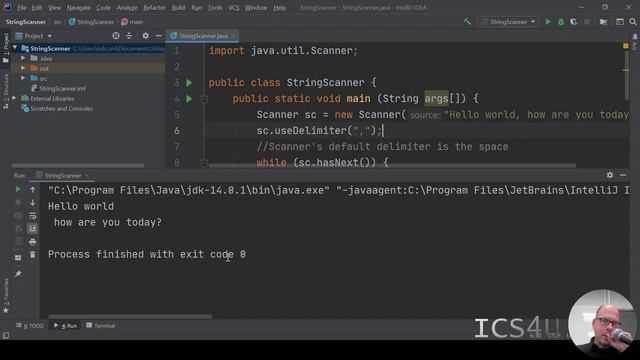Hide the Project tool window
Image resolution: width=640 pixels, height=360 pixels.
click(158, 36)
